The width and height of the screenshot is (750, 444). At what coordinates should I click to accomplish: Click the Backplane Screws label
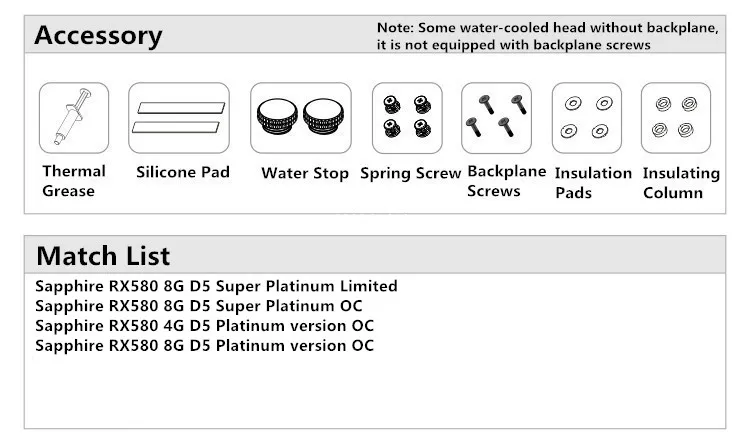pos(507,181)
